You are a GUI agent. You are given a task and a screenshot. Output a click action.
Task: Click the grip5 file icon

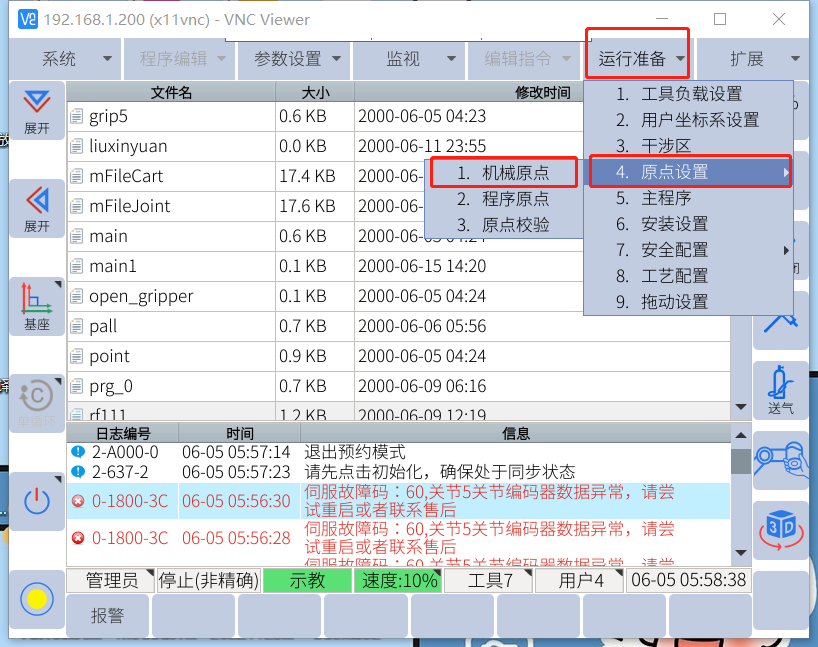pos(77,116)
